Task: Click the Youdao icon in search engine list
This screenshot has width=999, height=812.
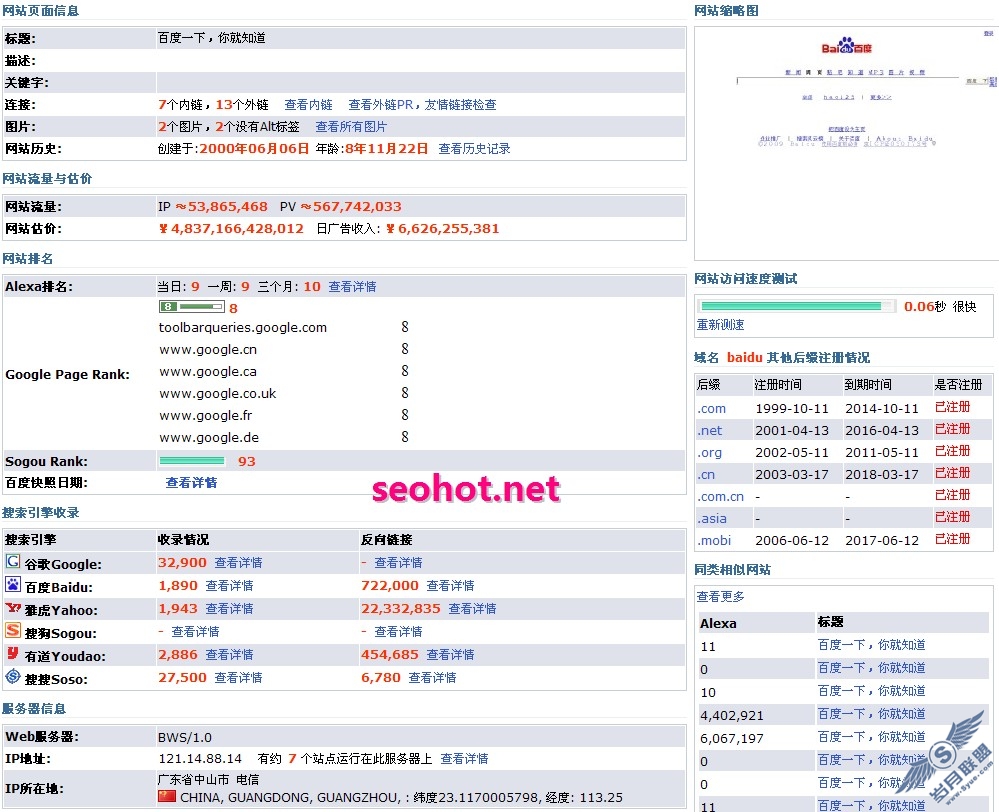Action: click(x=13, y=654)
